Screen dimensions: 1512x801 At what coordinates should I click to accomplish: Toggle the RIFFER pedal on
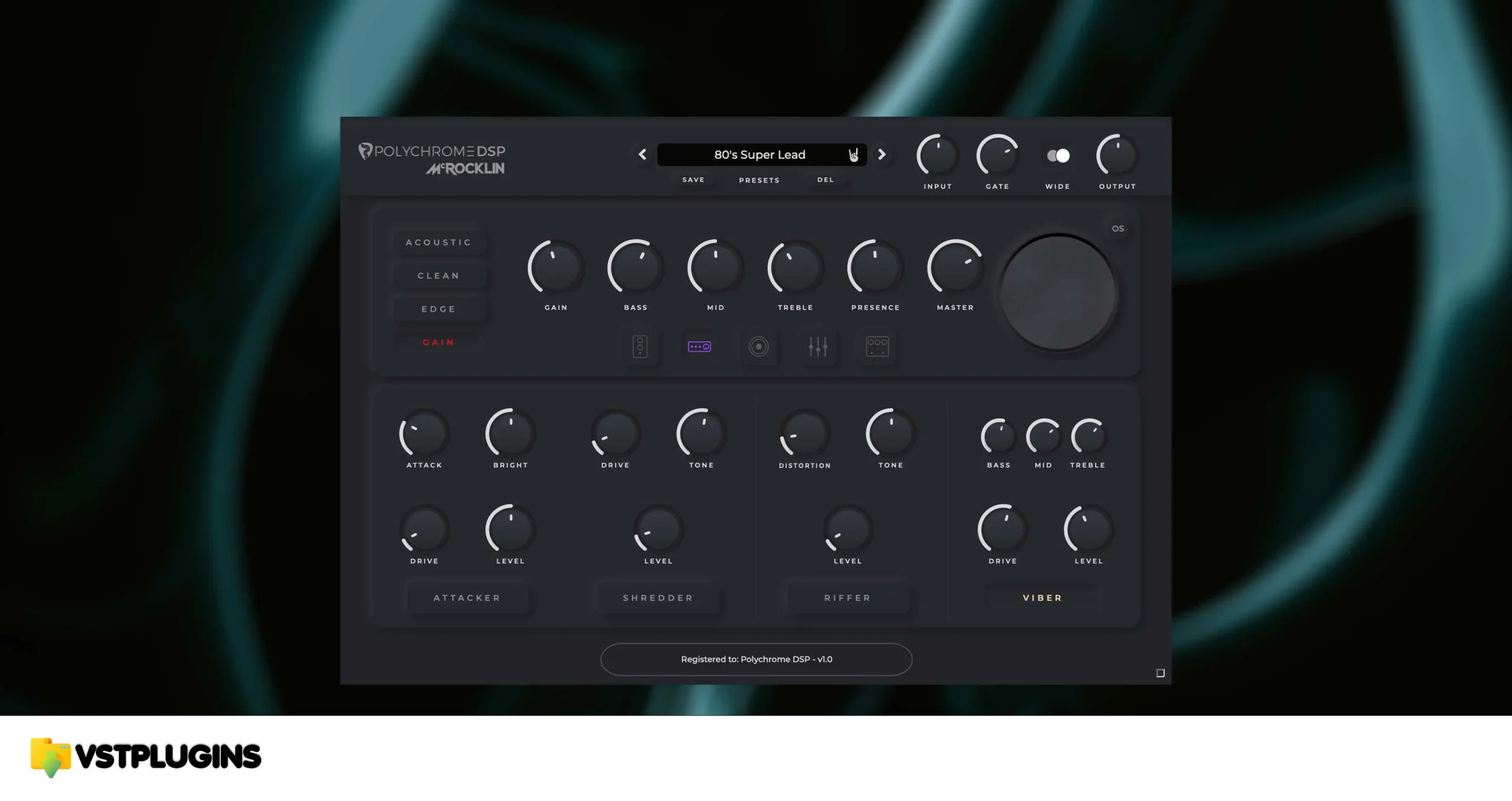tap(848, 598)
